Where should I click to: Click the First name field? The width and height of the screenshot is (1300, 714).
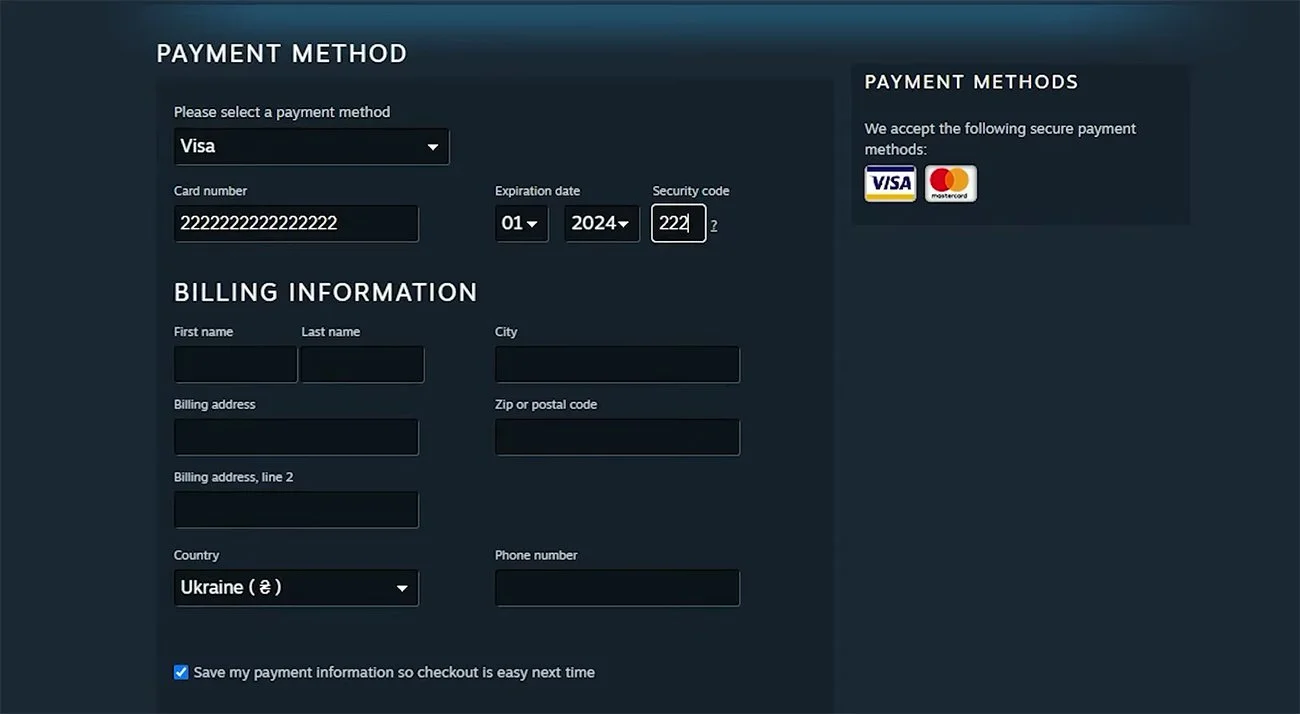pyautogui.click(x=235, y=364)
